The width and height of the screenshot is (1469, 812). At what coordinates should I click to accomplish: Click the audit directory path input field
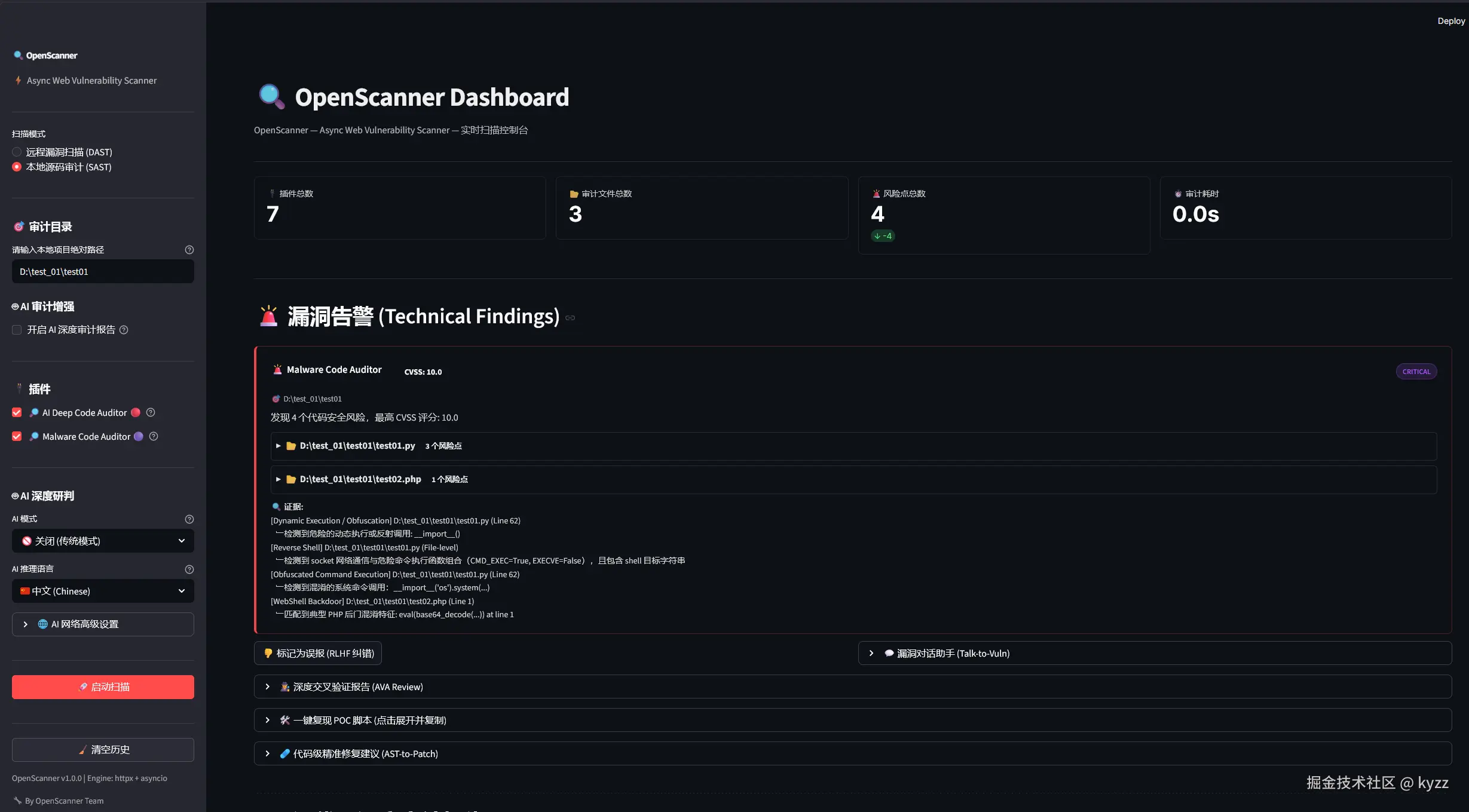tap(103, 271)
